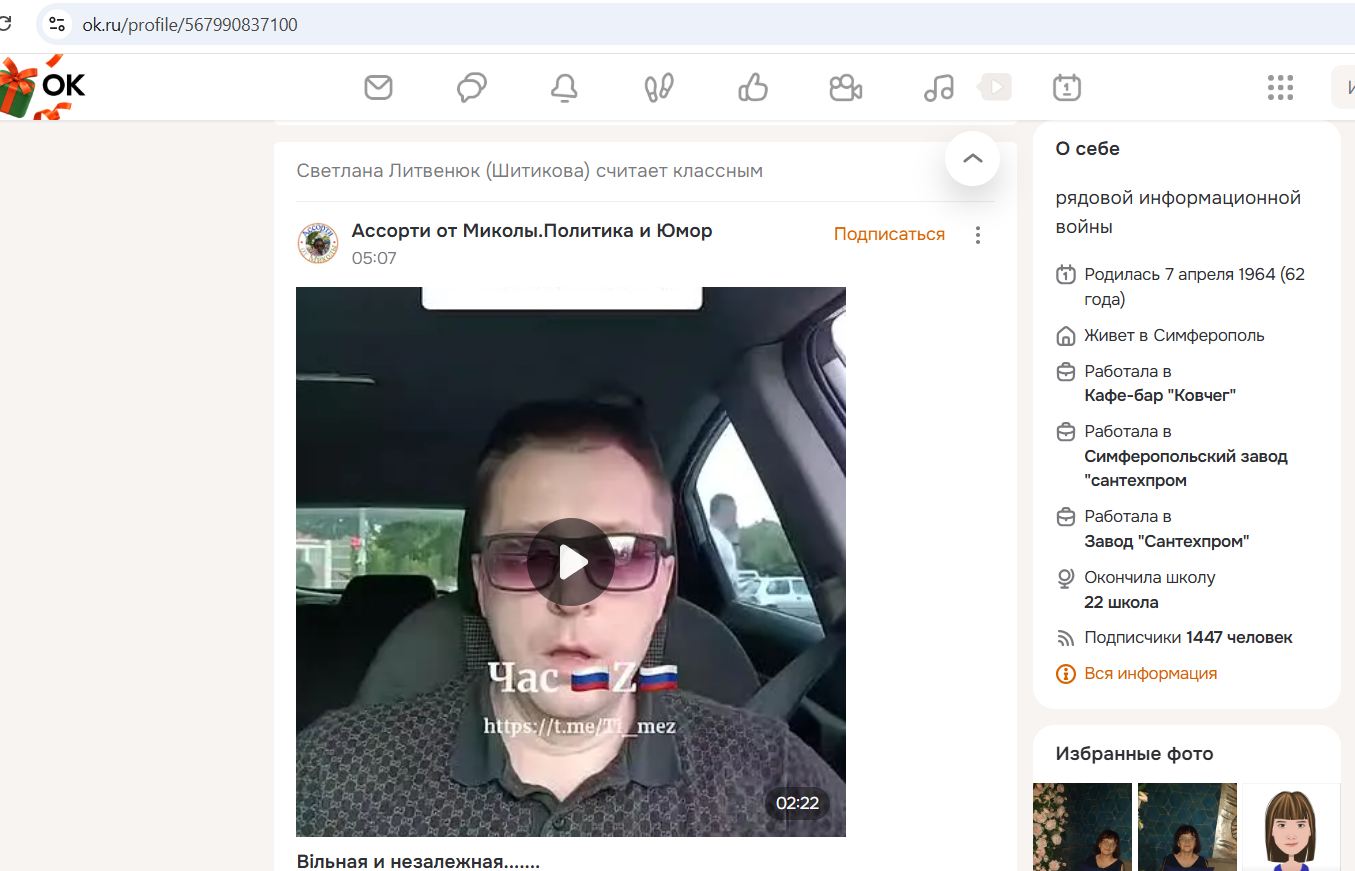Click the post caption Вільная и незалежная
1355x871 pixels.
click(x=418, y=861)
